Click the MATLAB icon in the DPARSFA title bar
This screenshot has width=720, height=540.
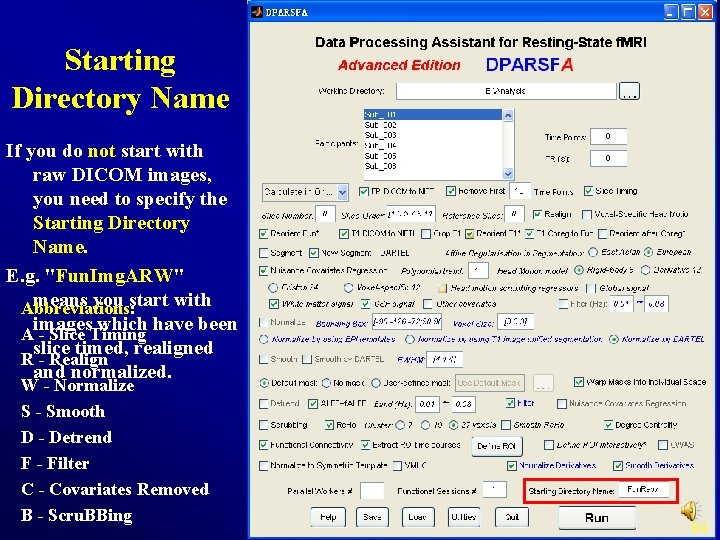point(257,12)
